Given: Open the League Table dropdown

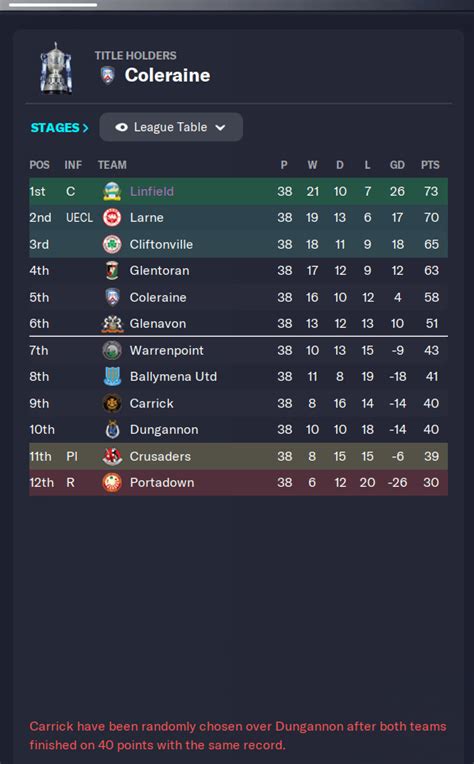Looking at the screenshot, I should (171, 127).
